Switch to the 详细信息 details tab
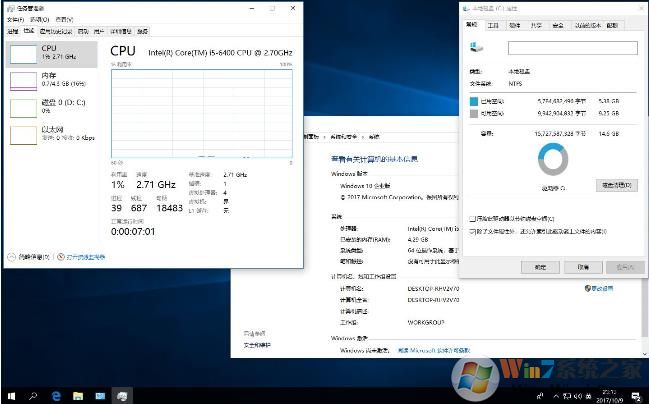Image resolution: width=649 pixels, height=404 pixels. (x=120, y=31)
